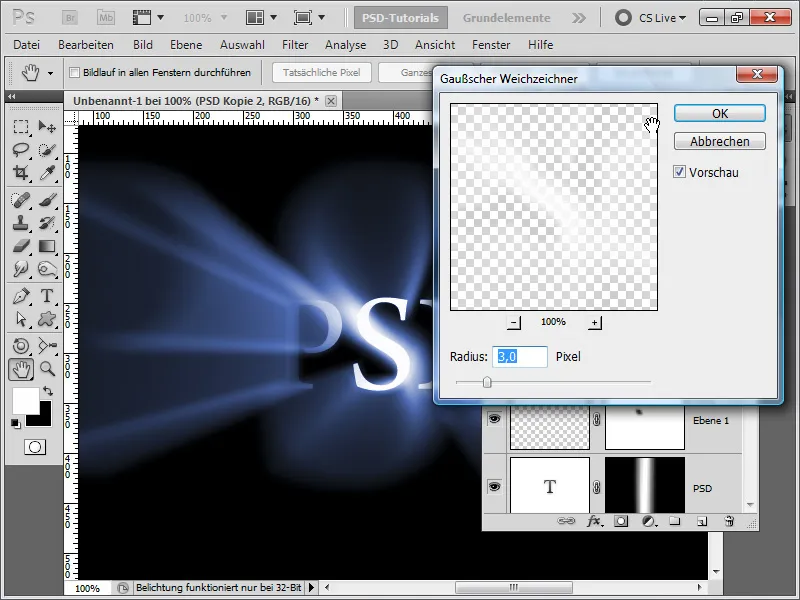Image resolution: width=800 pixels, height=600 pixels.
Task: Hide the Ebene 1 layer
Action: 494,419
